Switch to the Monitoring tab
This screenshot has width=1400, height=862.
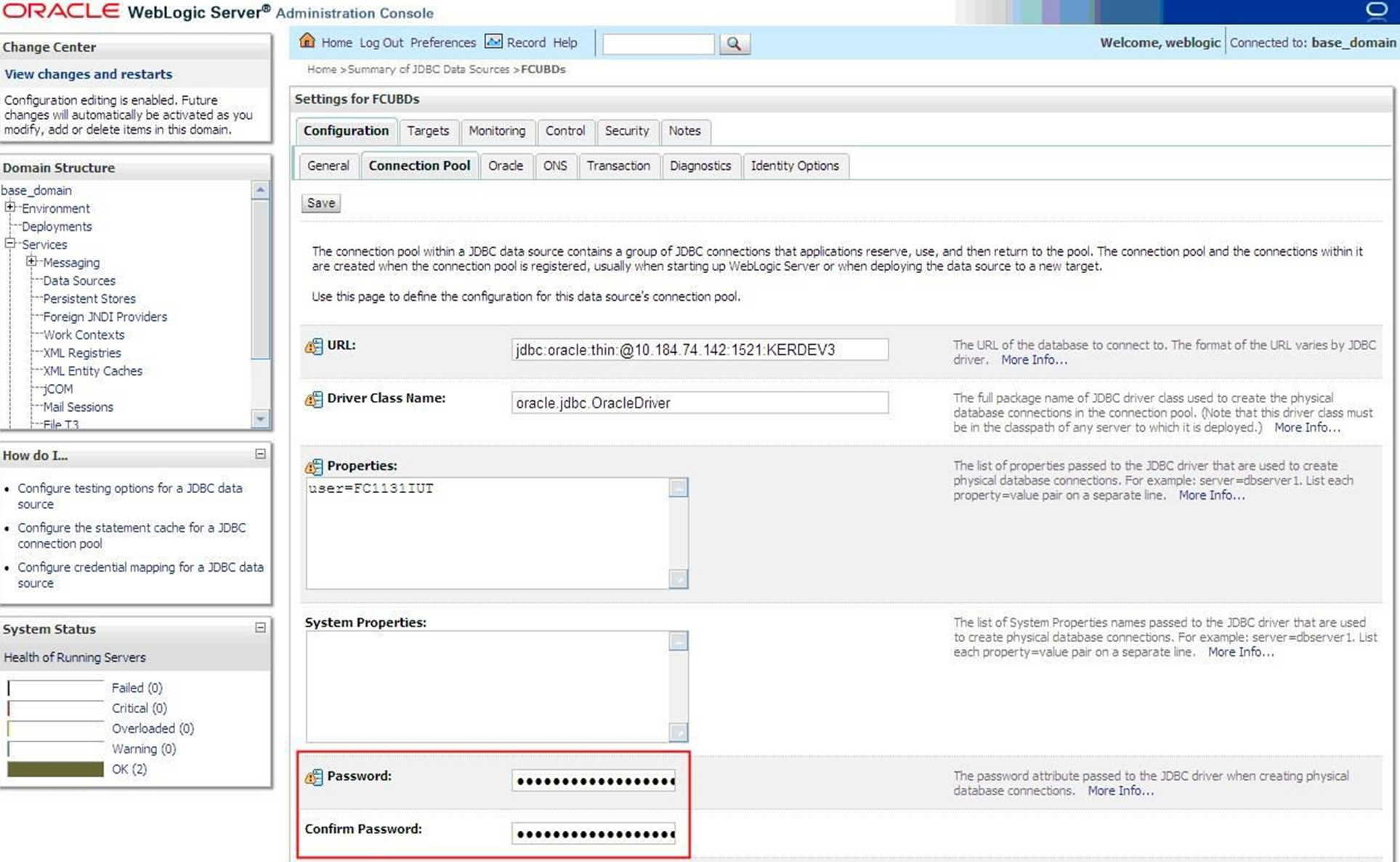click(497, 131)
